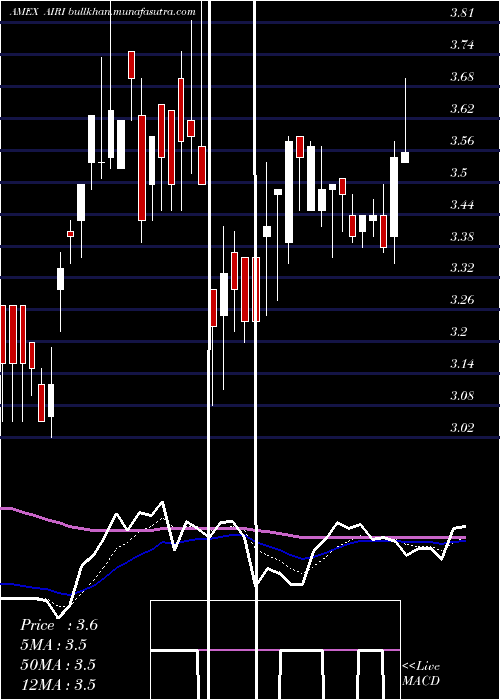The width and height of the screenshot is (500, 700).
Task: Click the 3.26 price axis label
Action: (462, 300)
